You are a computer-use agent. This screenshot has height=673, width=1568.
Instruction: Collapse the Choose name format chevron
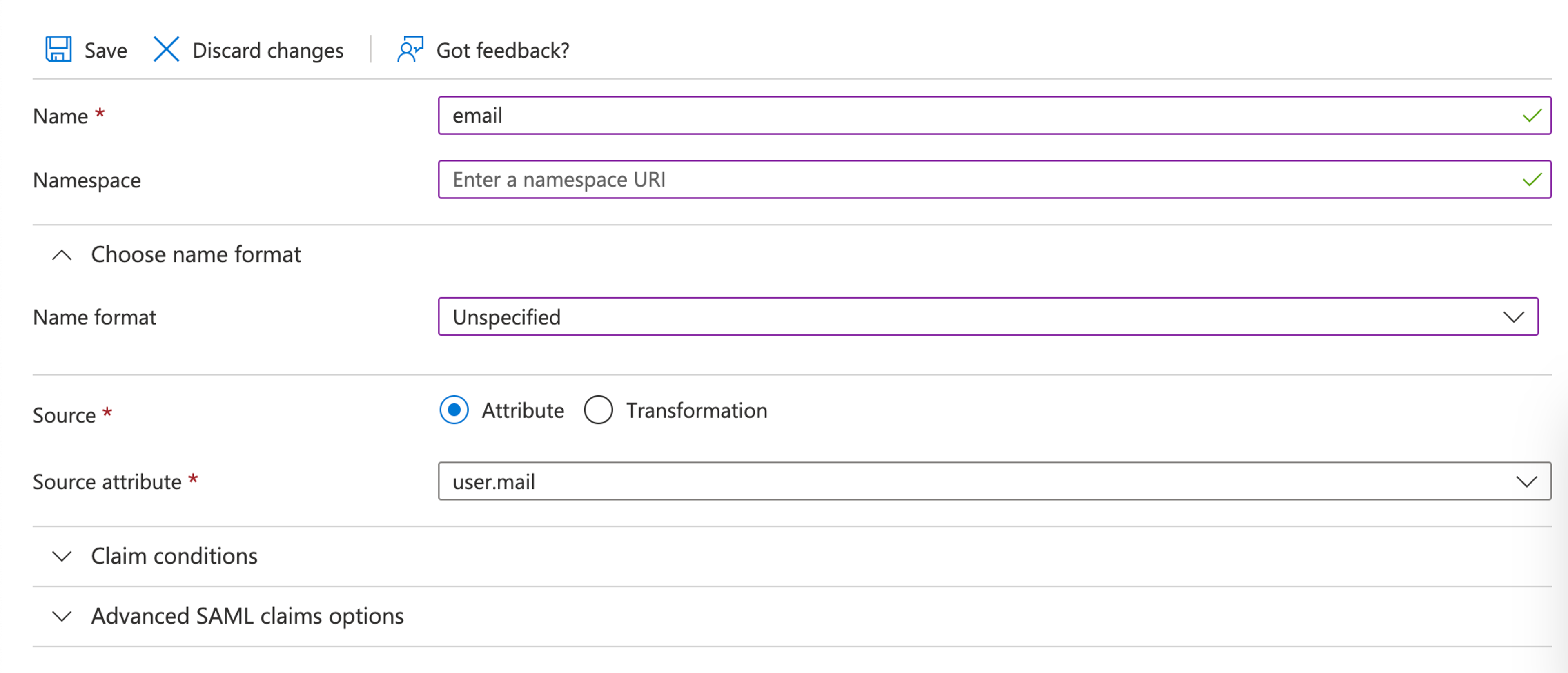coord(62,255)
